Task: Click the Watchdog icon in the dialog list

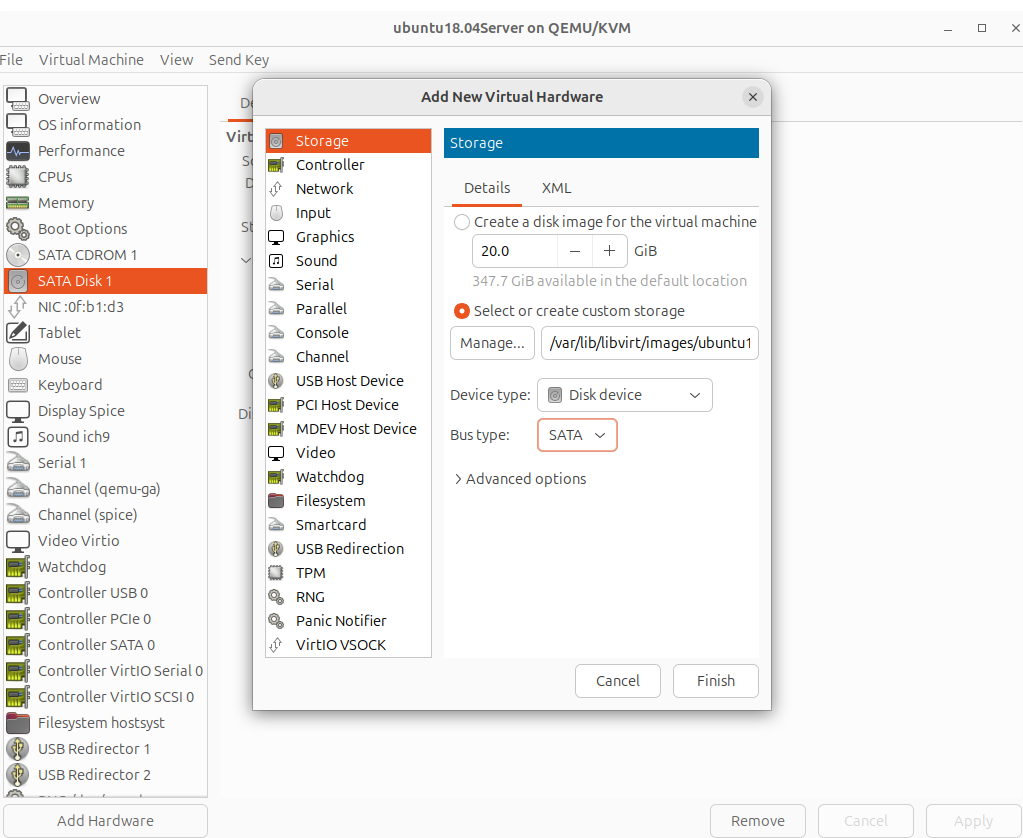Action: [x=276, y=477]
